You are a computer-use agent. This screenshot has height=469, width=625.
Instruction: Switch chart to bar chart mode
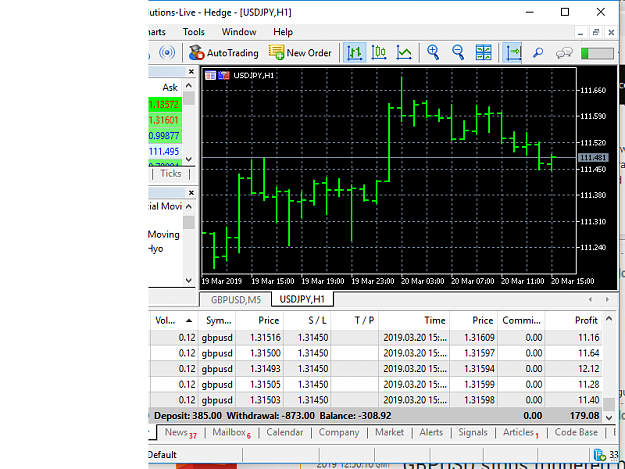pyautogui.click(x=354, y=53)
